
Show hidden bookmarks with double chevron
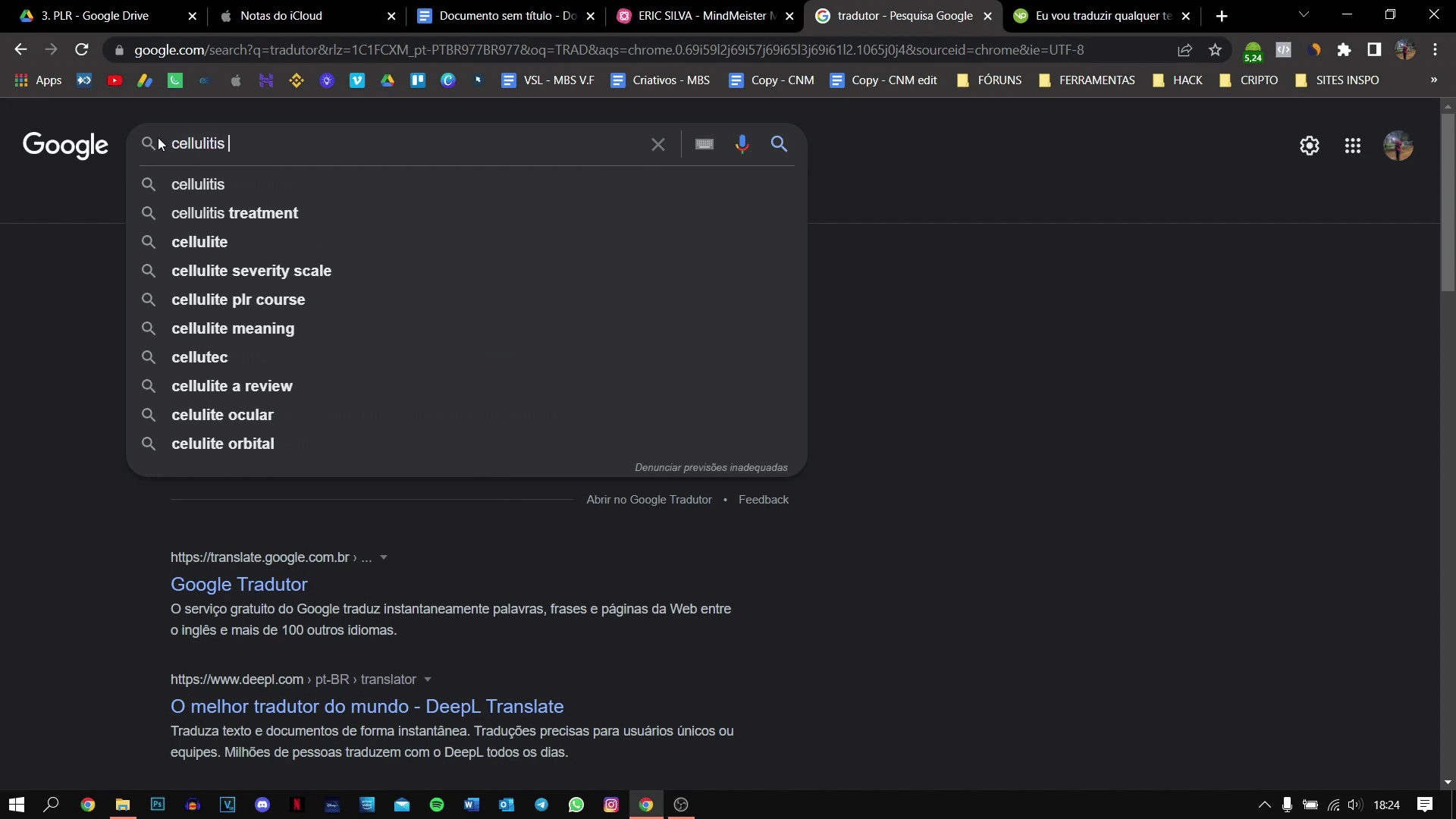(1433, 80)
